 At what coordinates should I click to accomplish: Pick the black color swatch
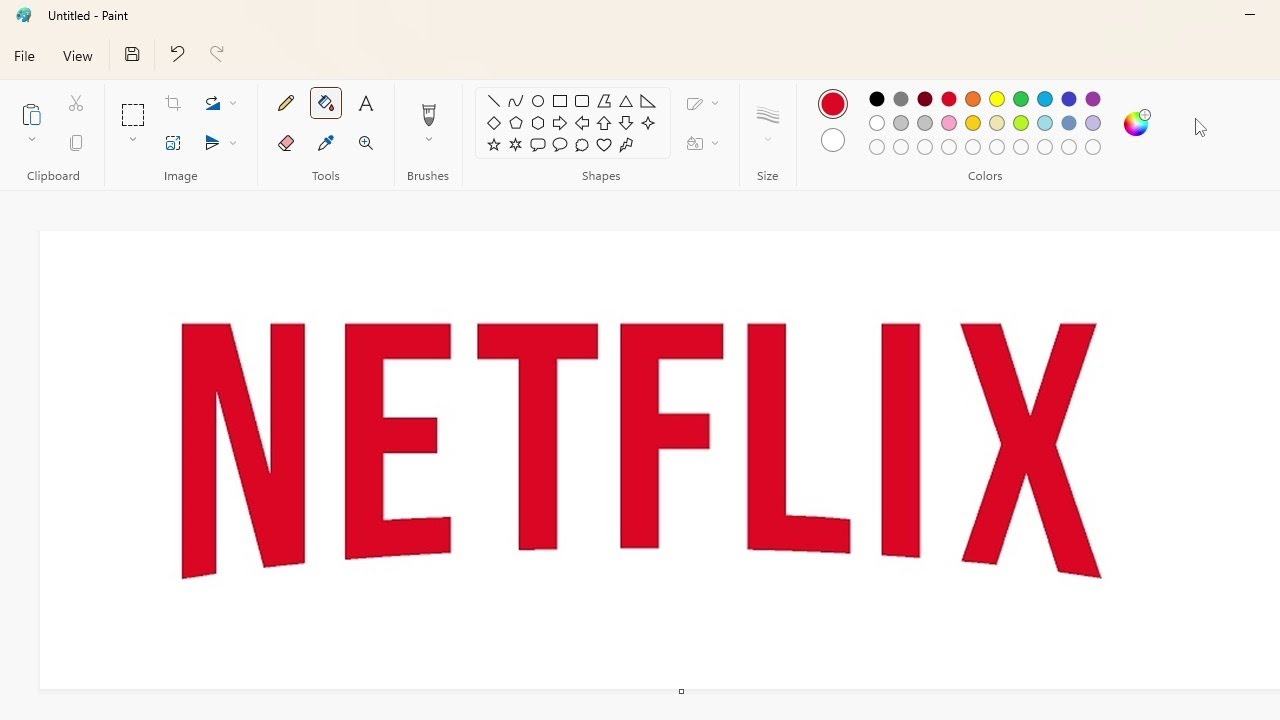point(877,99)
